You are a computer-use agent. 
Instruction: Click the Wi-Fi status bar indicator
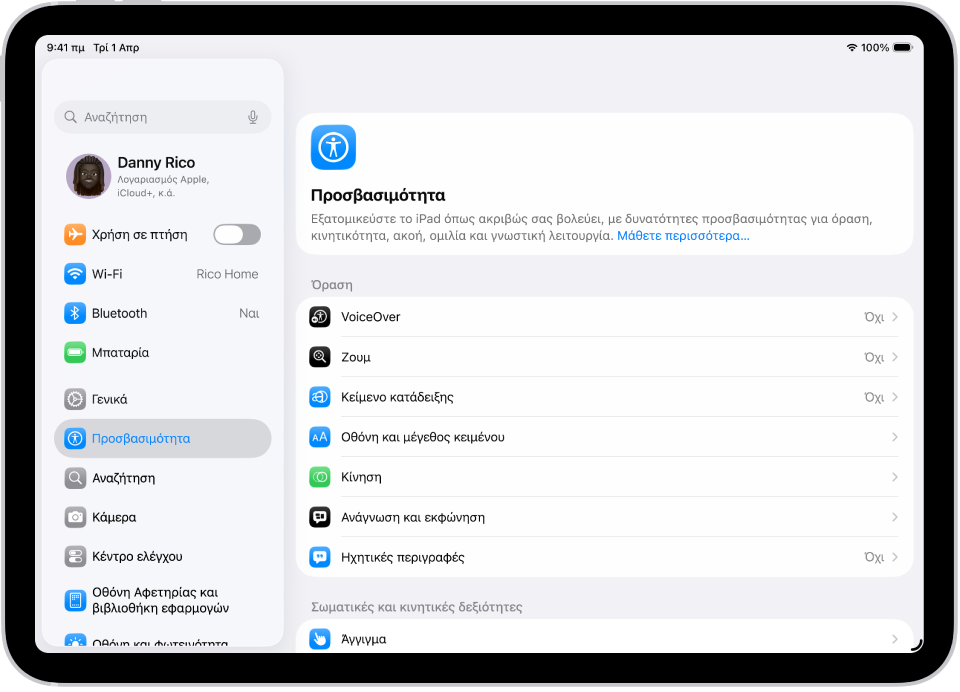[852, 47]
